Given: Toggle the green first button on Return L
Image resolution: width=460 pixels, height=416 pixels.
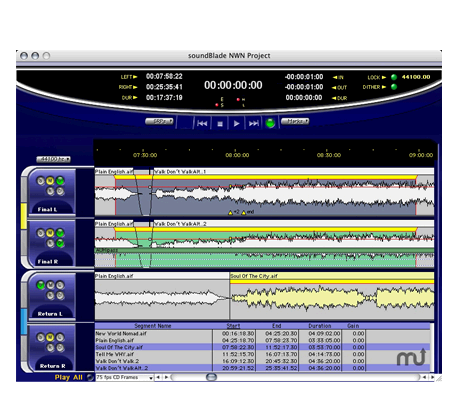Looking at the screenshot, I should pyautogui.click(x=40, y=285).
